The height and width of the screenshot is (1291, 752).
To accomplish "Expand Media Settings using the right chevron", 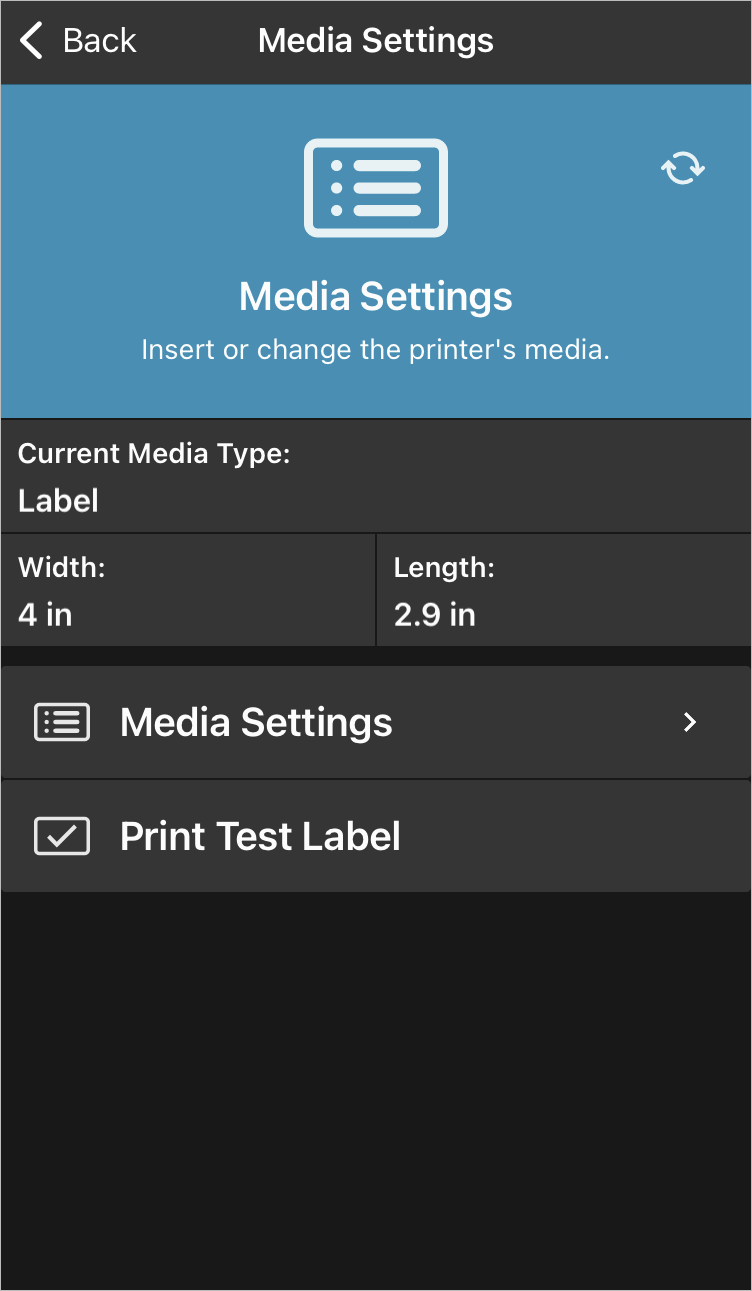I will coord(689,722).
